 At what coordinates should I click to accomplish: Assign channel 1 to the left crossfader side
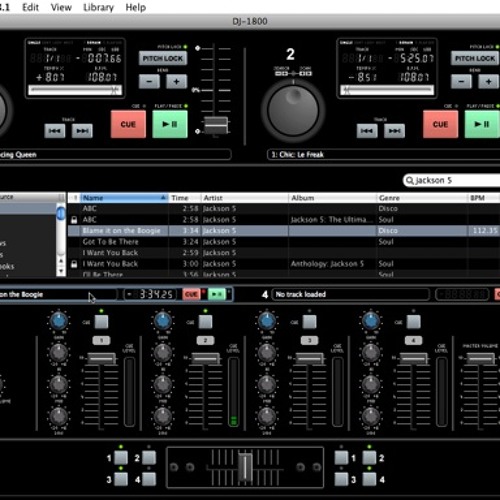[x=121, y=458]
